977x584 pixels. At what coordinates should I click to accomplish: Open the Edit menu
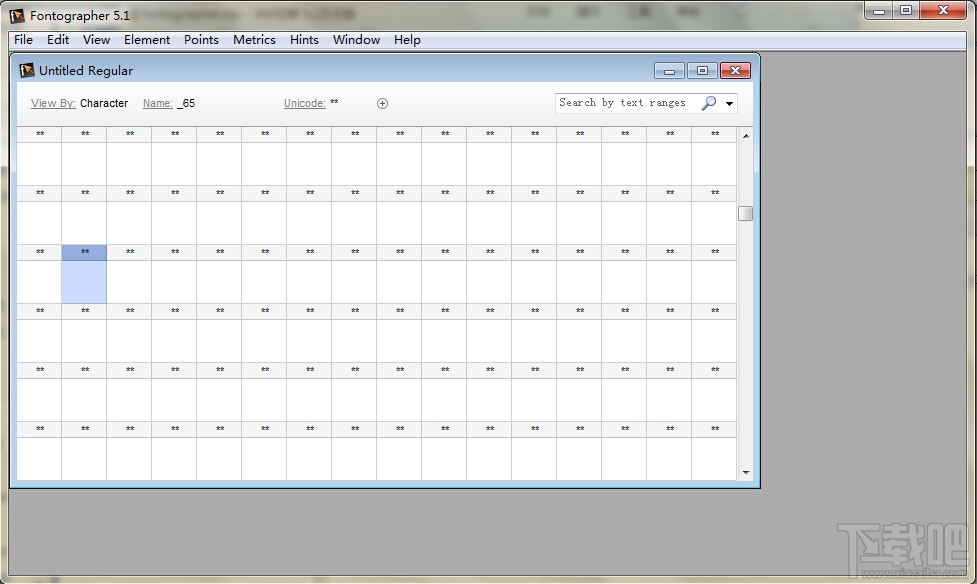(x=58, y=40)
